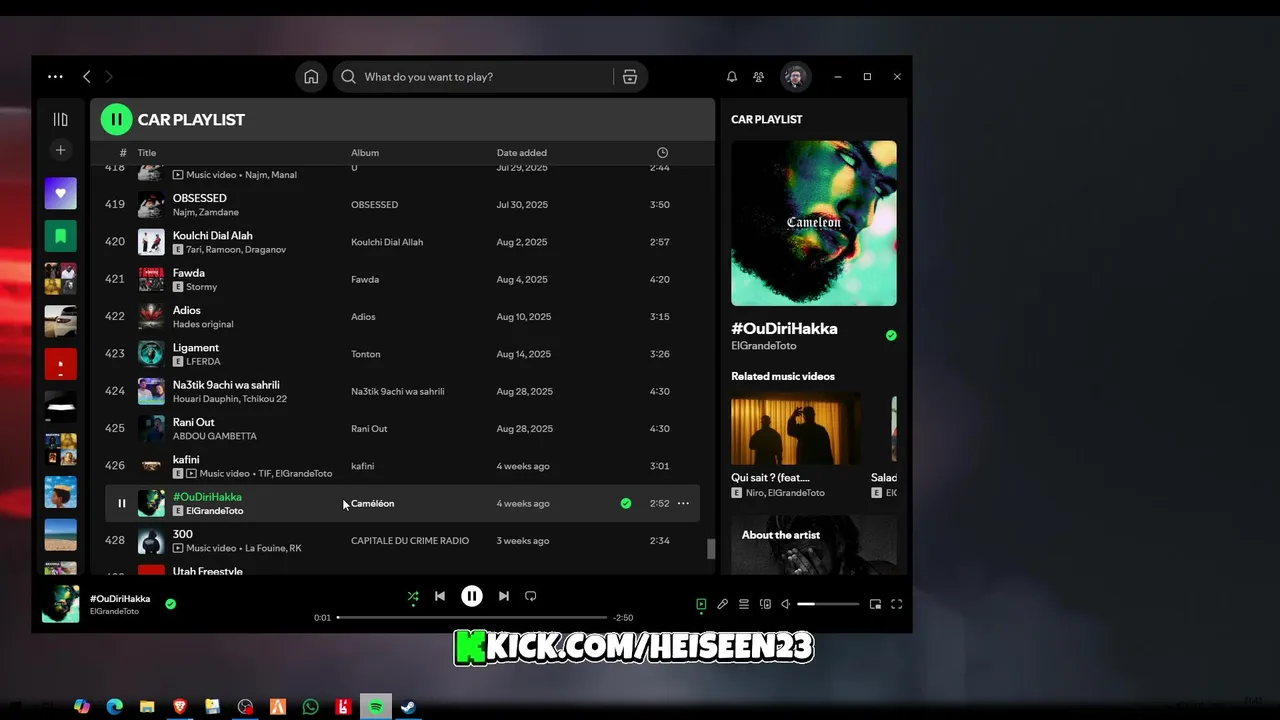The width and height of the screenshot is (1280, 720).
Task: Click now-playing cover in bottom bar
Action: [61, 604]
